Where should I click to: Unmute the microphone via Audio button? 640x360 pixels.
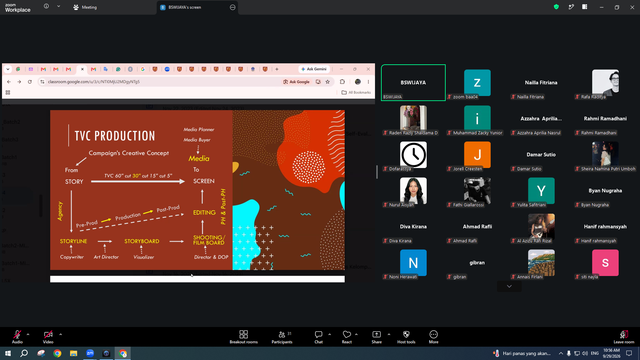tap(17, 337)
